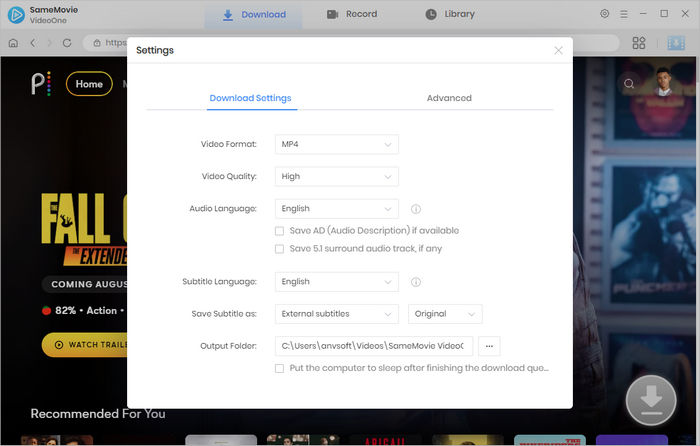Expand the Audio Language dropdown

337,208
